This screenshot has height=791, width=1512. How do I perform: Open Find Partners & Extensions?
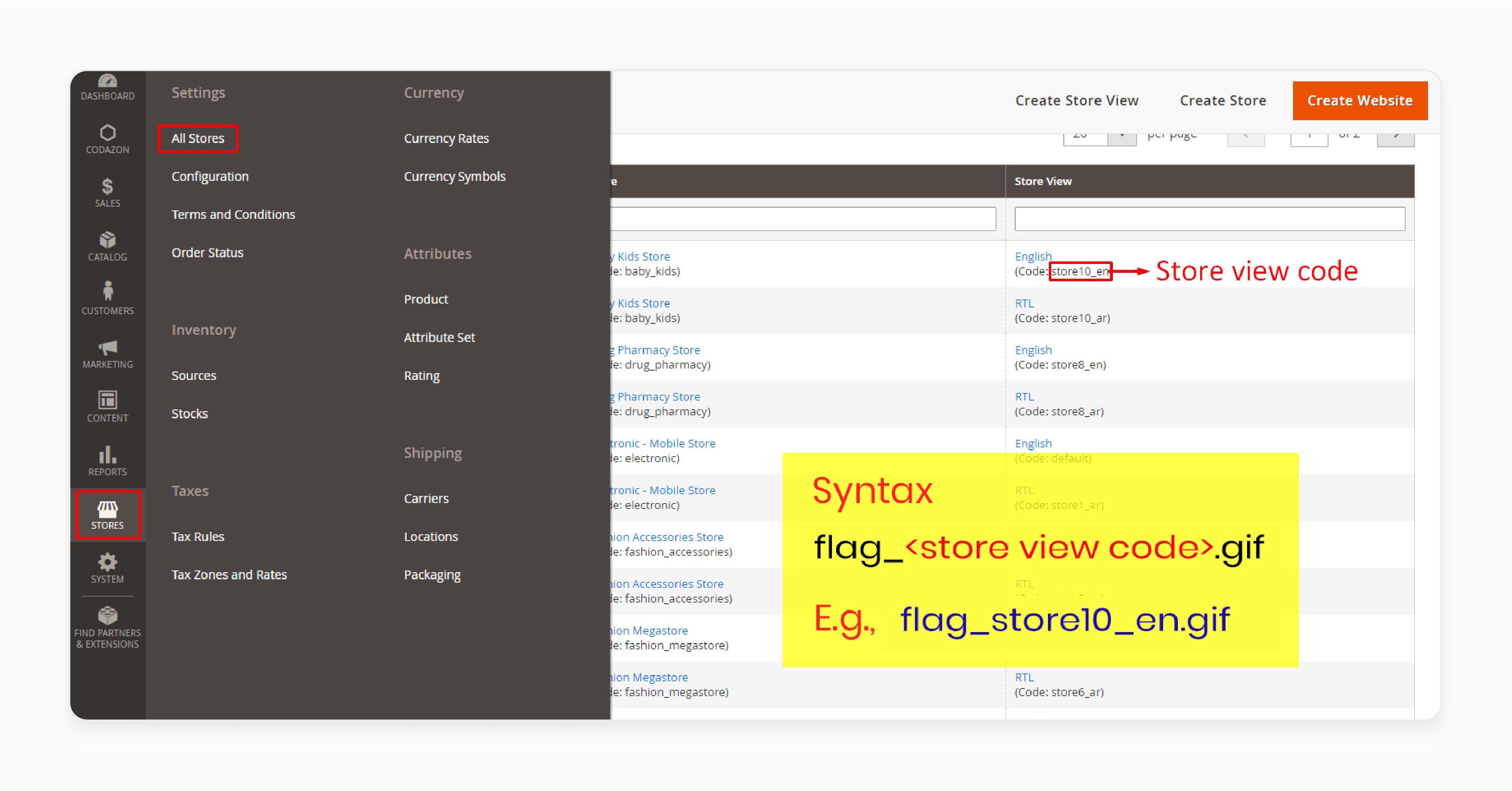pos(108,628)
